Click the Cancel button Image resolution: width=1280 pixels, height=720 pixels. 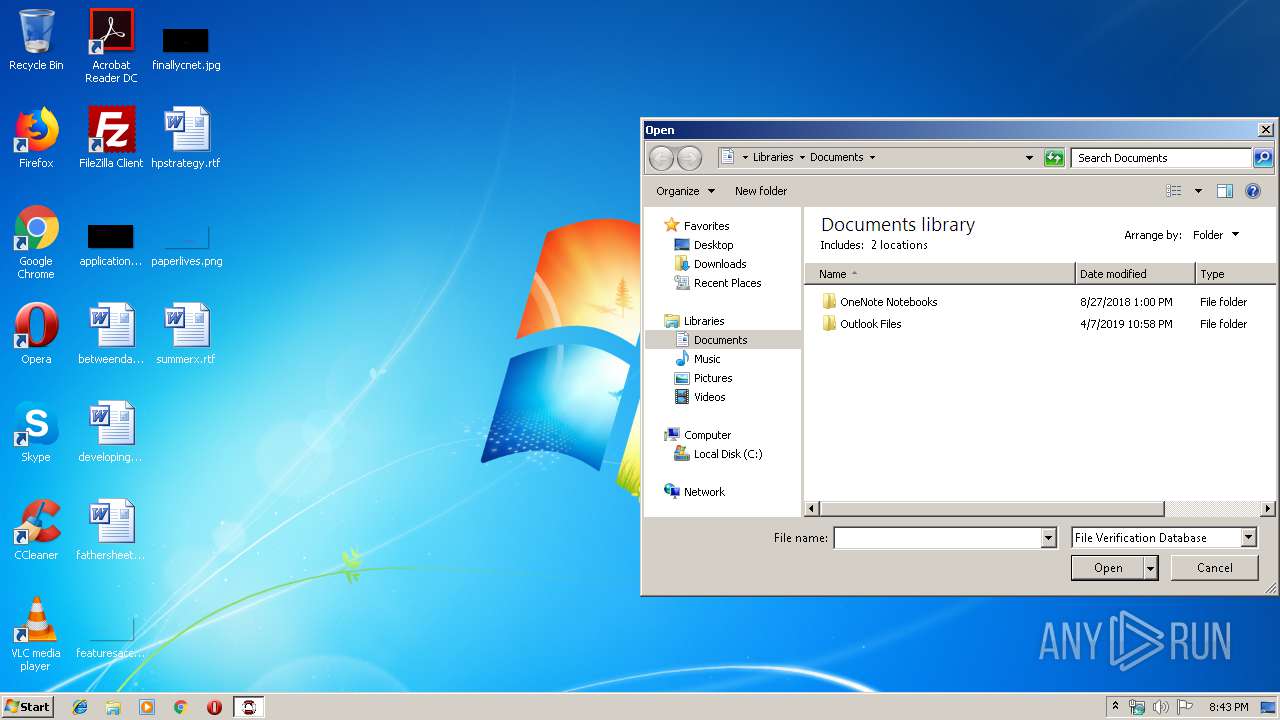1215,568
